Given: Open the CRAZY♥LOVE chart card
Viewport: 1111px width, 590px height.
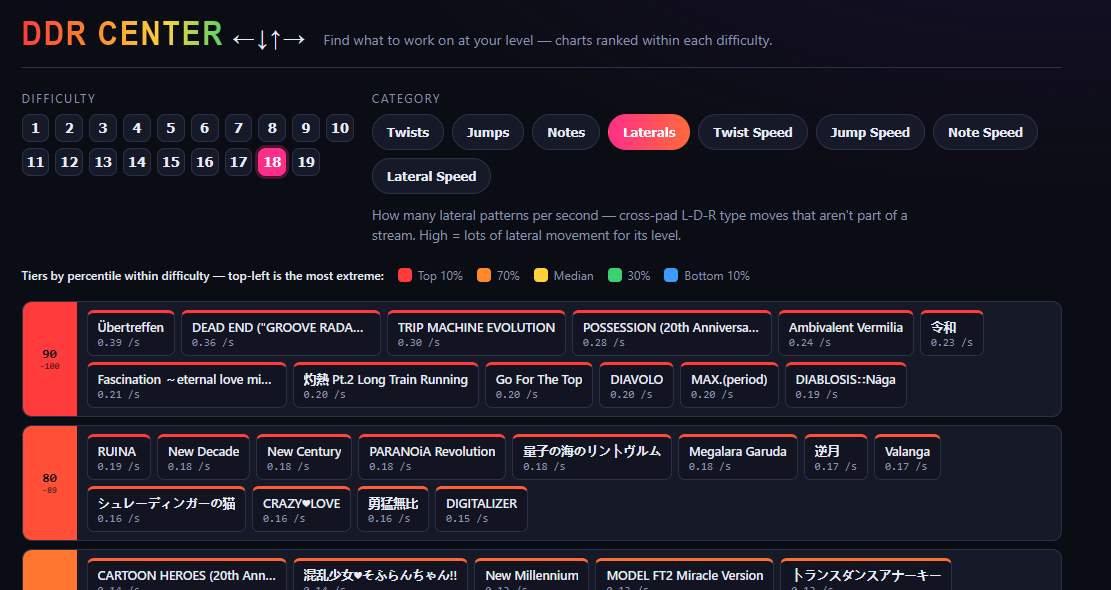Looking at the screenshot, I should point(302,509).
